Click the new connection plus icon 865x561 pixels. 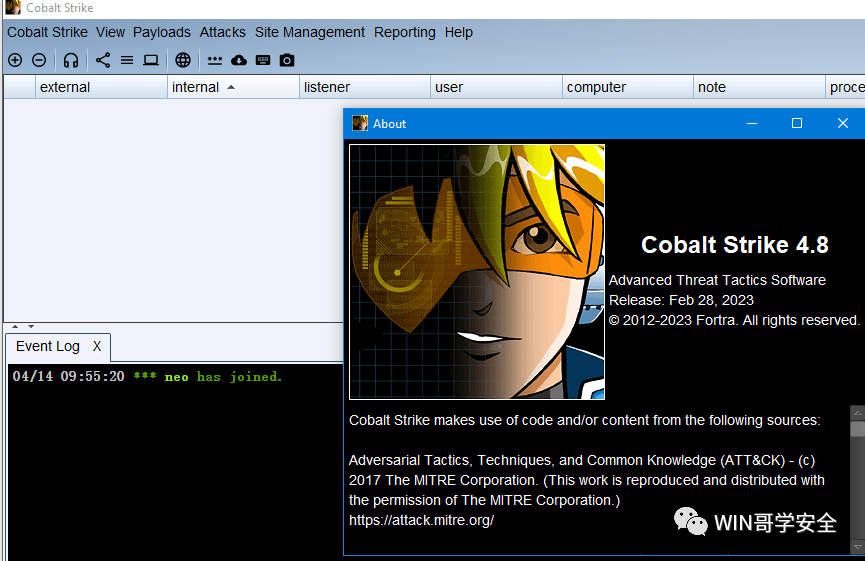tap(15, 60)
